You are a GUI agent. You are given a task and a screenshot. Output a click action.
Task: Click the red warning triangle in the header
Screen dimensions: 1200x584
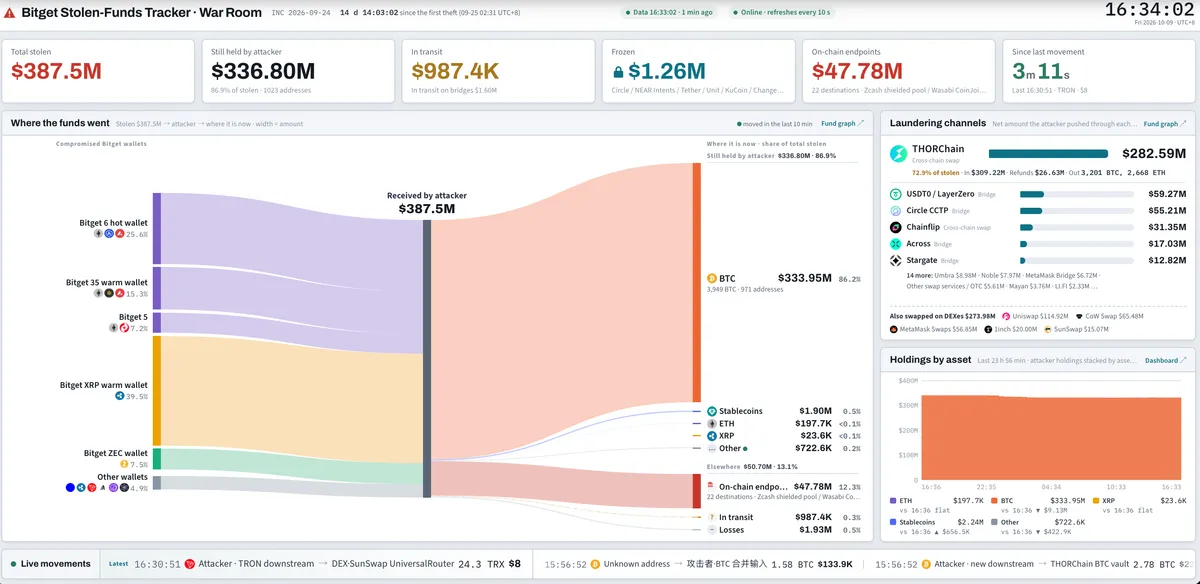click(x=9, y=13)
